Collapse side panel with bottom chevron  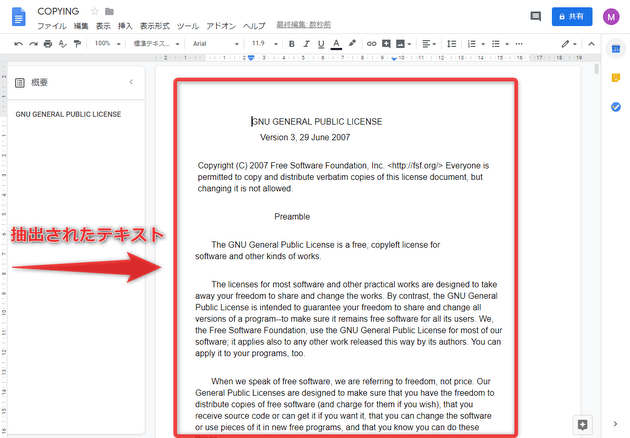click(615, 424)
